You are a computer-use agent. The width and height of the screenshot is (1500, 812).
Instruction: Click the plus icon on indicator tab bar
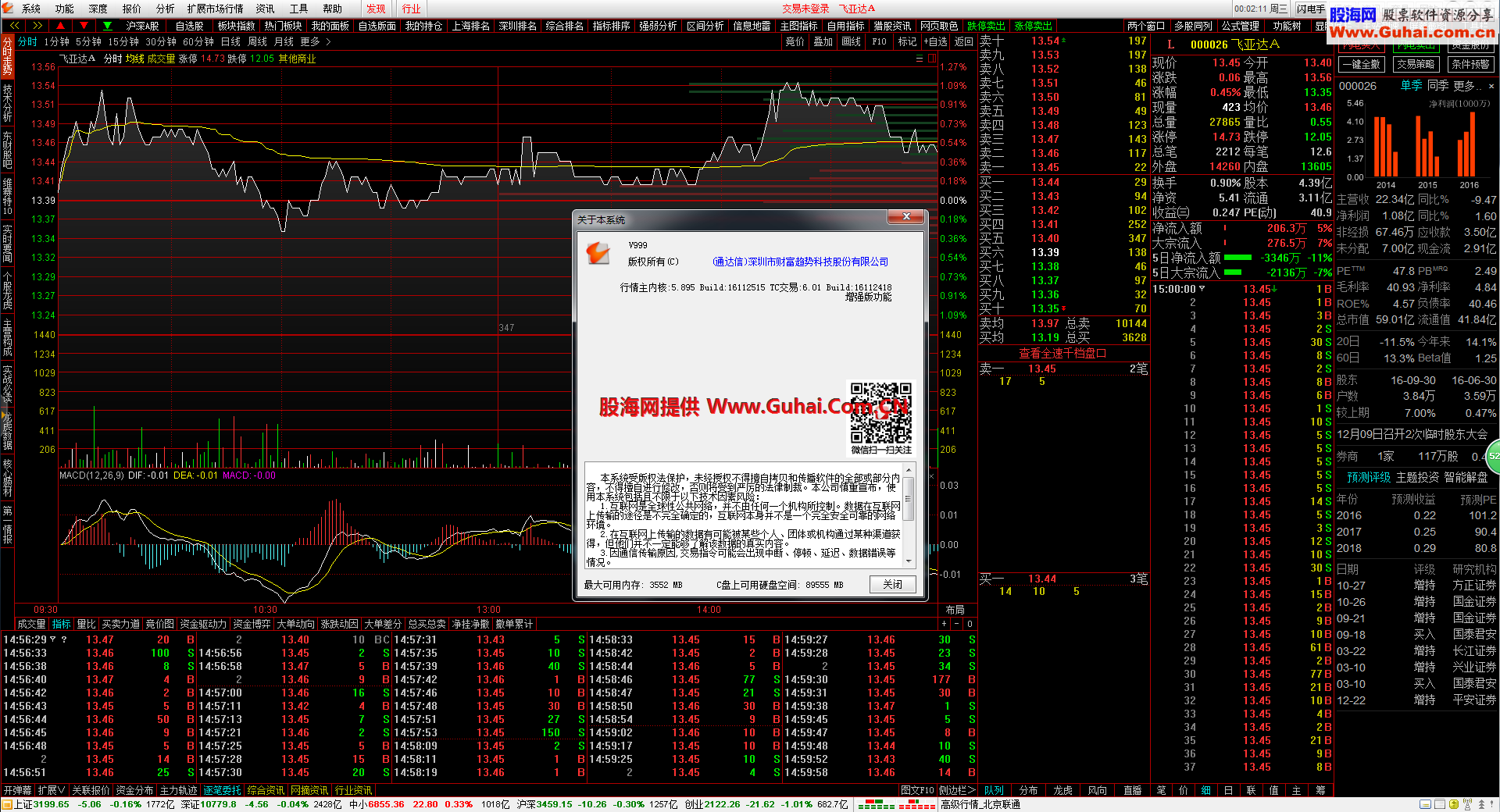coord(944,624)
